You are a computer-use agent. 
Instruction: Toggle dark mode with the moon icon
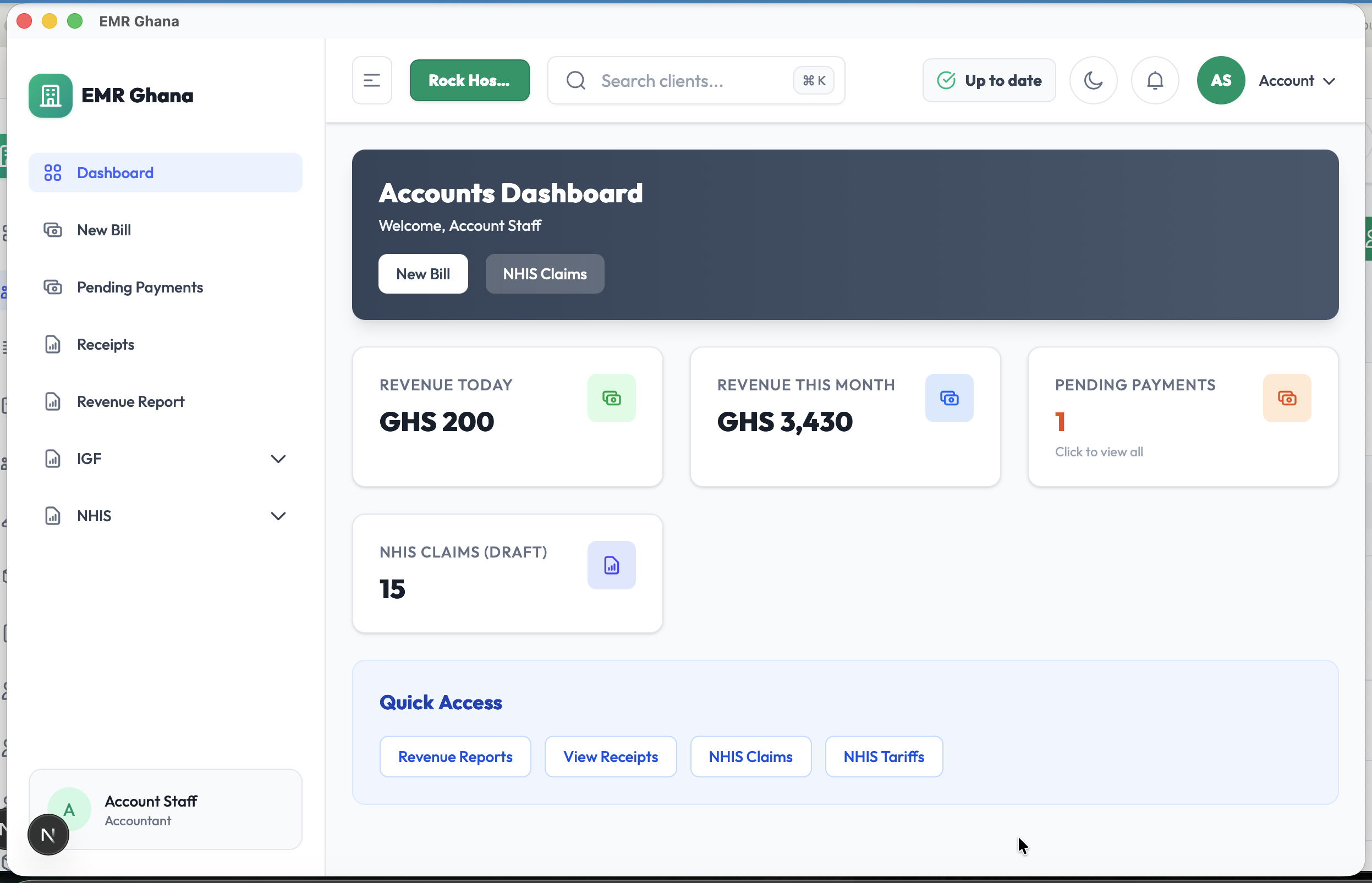click(x=1093, y=80)
